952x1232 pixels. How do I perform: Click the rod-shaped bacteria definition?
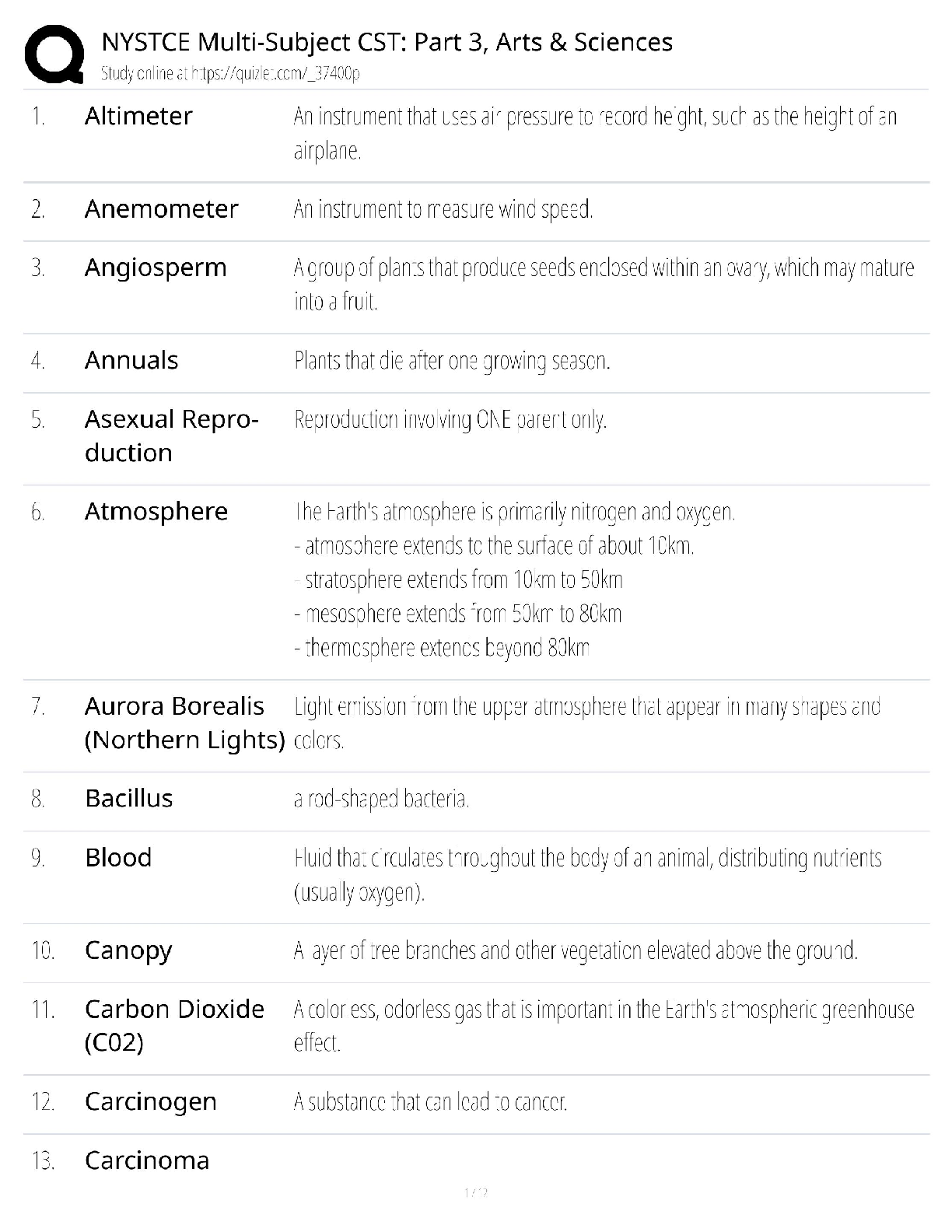[x=381, y=799]
